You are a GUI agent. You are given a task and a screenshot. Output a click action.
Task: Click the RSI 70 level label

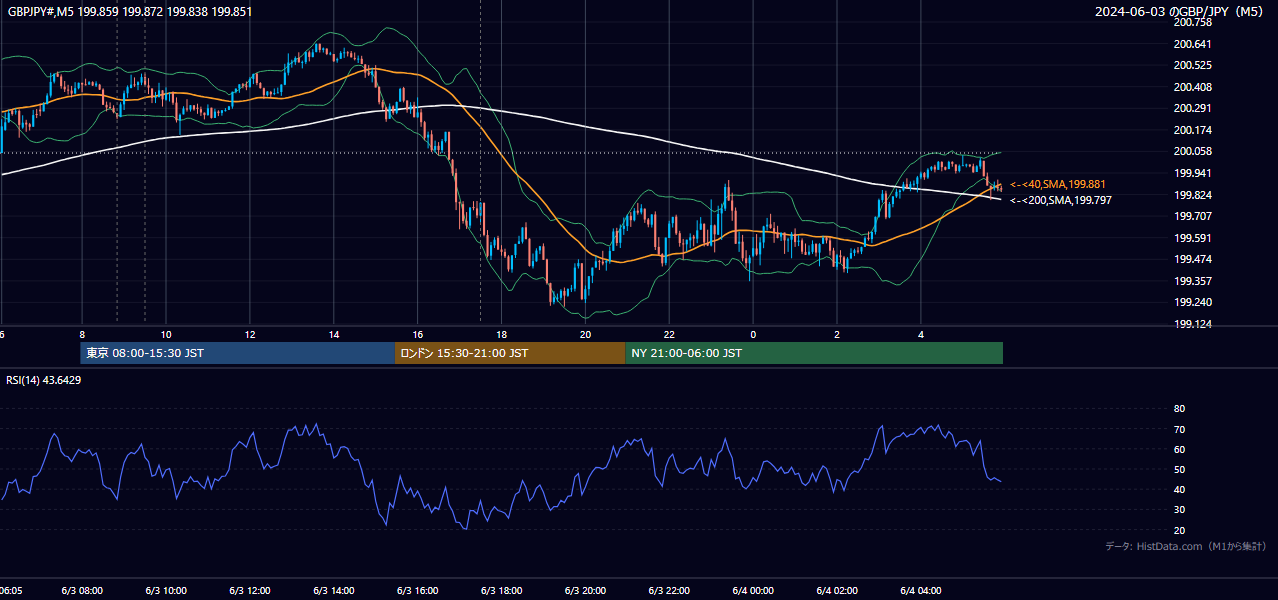coord(1179,429)
